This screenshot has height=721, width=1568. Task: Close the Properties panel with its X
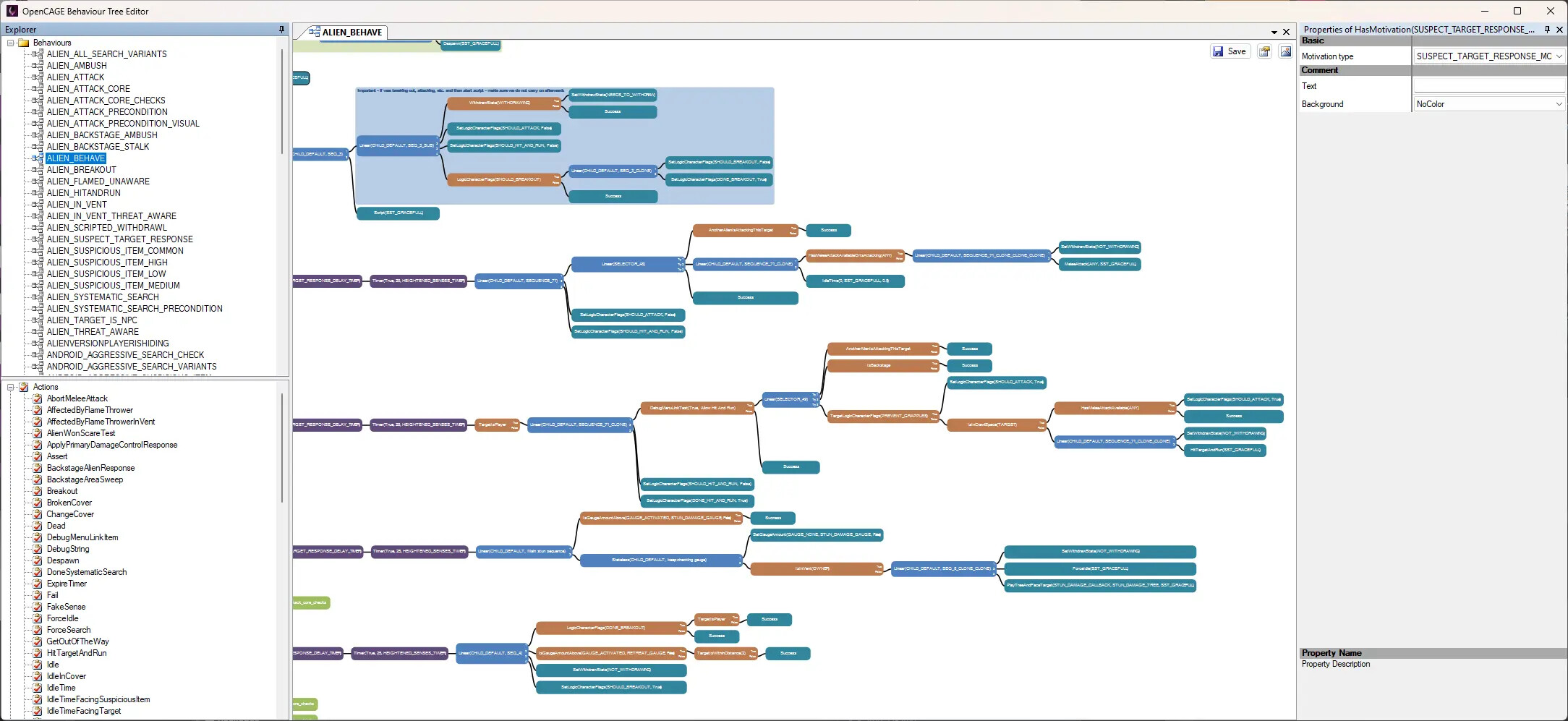click(1559, 30)
